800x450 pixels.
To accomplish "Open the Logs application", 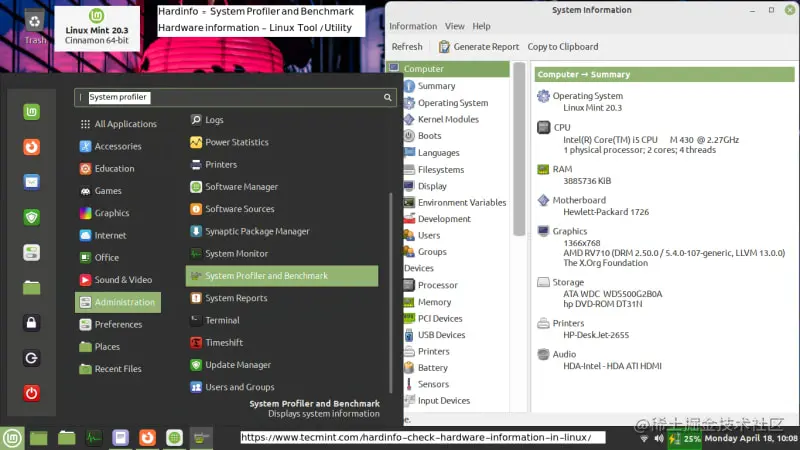I will tap(207, 120).
